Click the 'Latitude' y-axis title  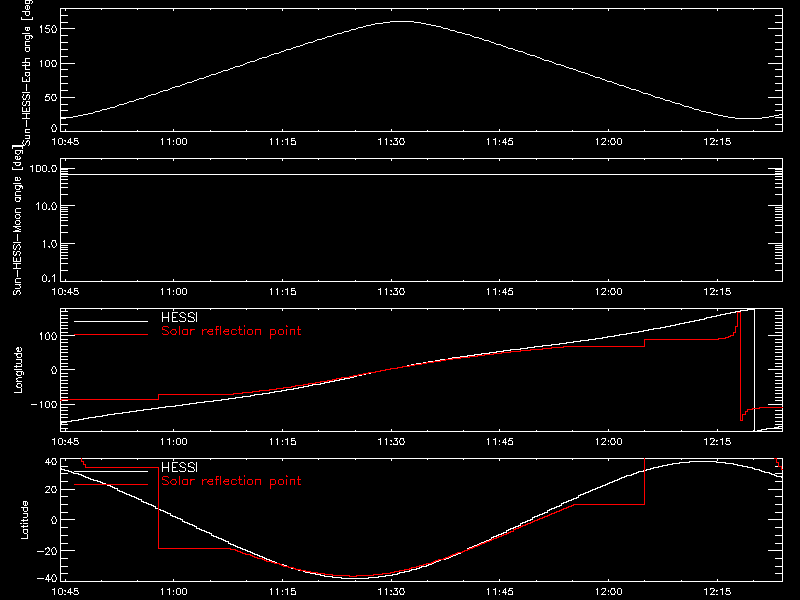click(24, 520)
